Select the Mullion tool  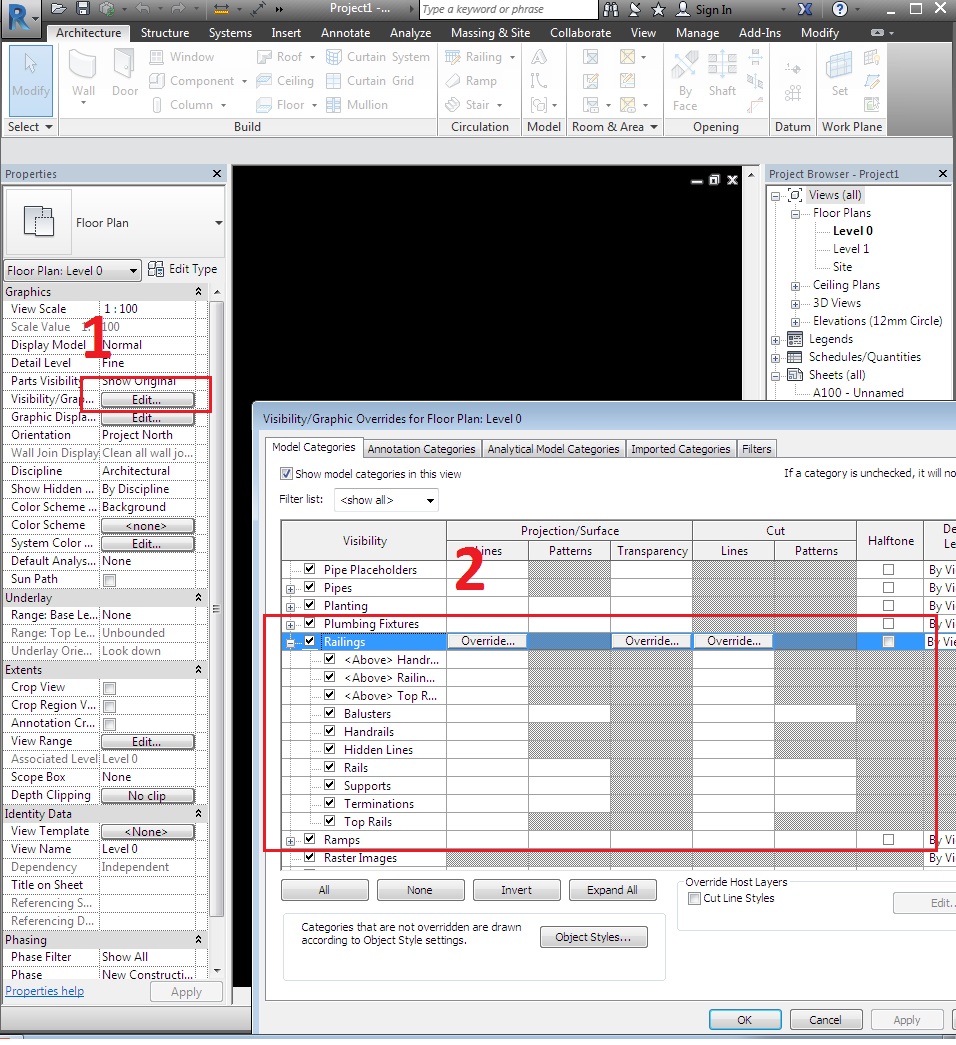coord(357,105)
